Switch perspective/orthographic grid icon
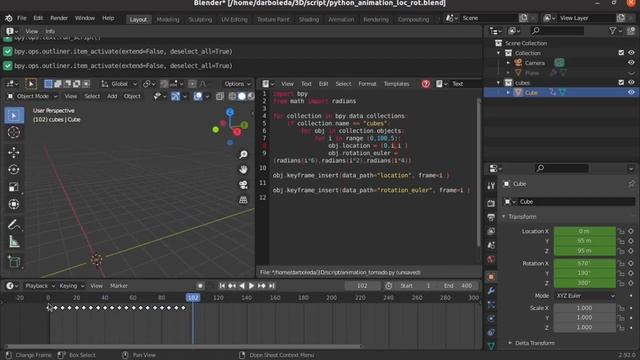Viewport: 640px width, 360px height. tap(243, 200)
